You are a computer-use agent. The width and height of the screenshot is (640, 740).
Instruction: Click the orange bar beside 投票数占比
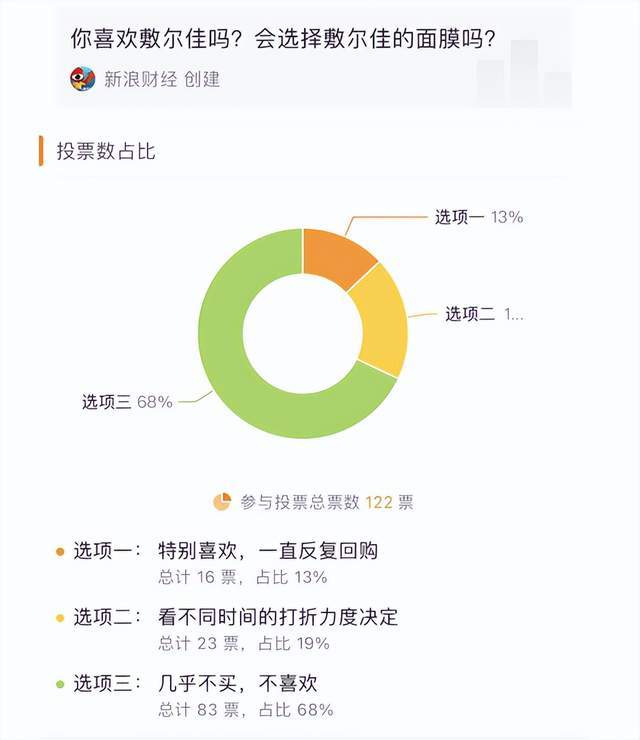(x=41, y=151)
